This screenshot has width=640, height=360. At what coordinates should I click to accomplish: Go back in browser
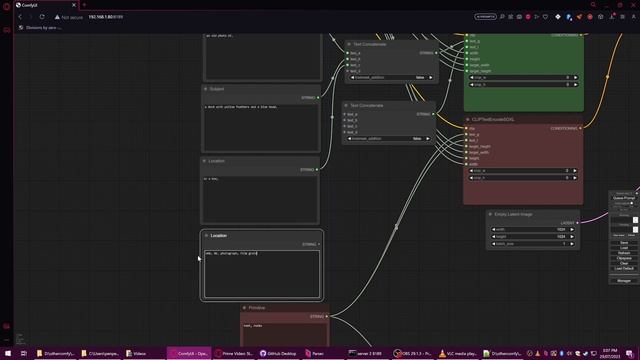tap(20, 17)
